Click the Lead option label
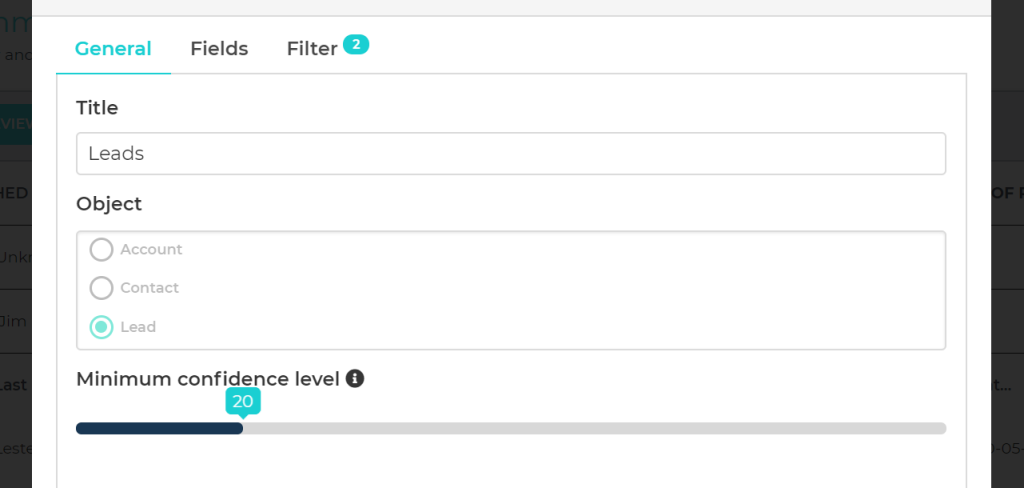 coord(138,327)
